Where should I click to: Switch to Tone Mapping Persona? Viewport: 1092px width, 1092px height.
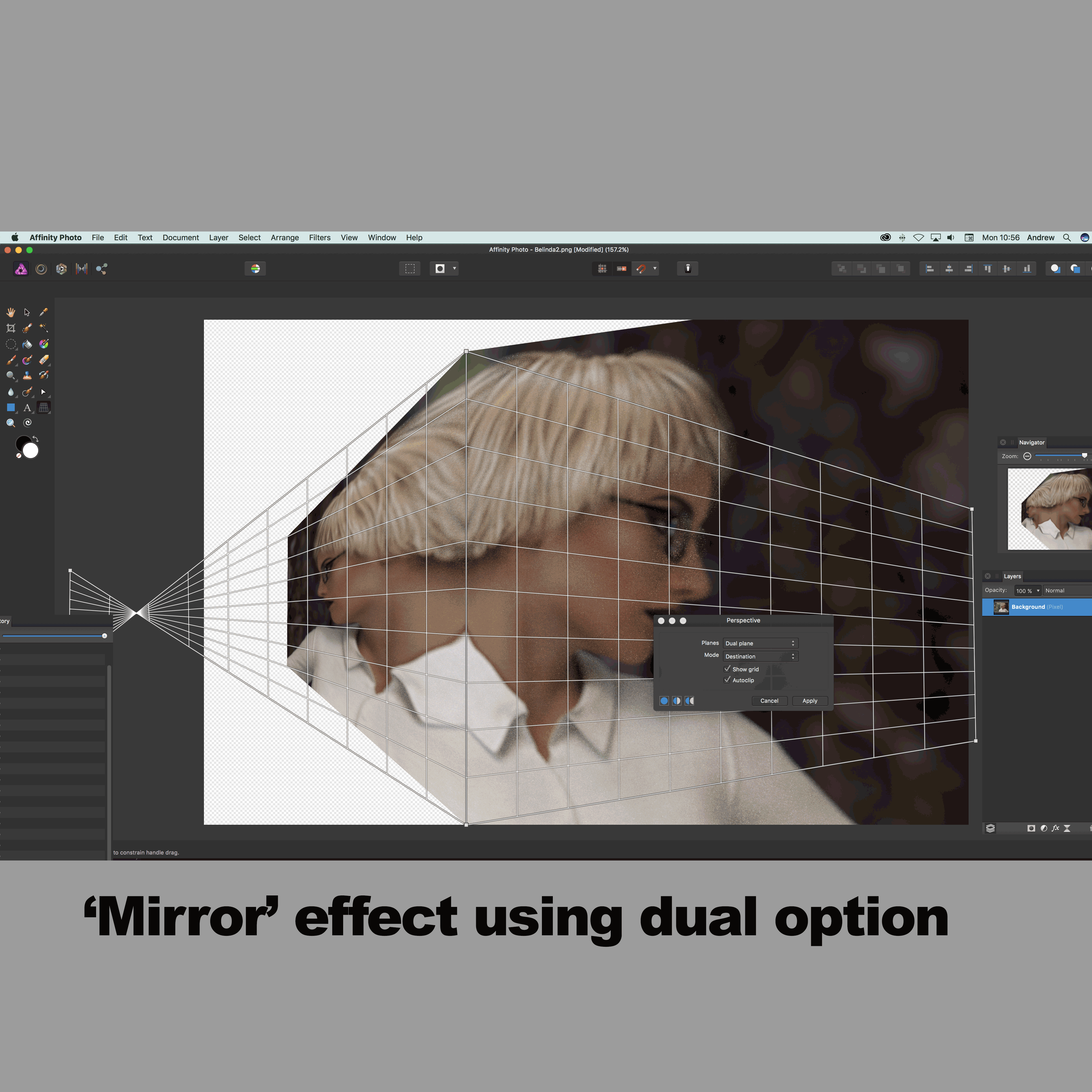[82, 269]
